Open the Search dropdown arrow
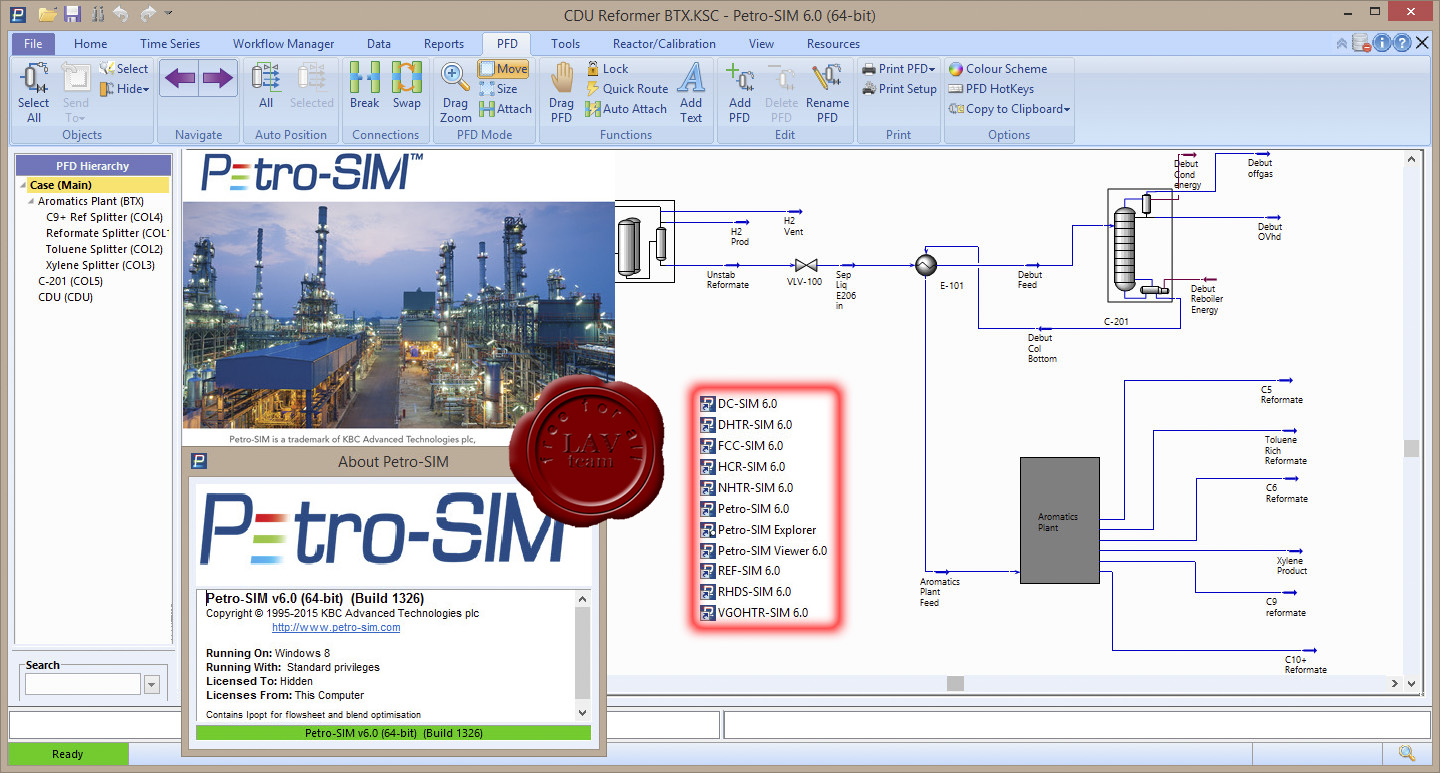The height and width of the screenshot is (773, 1440). (152, 685)
